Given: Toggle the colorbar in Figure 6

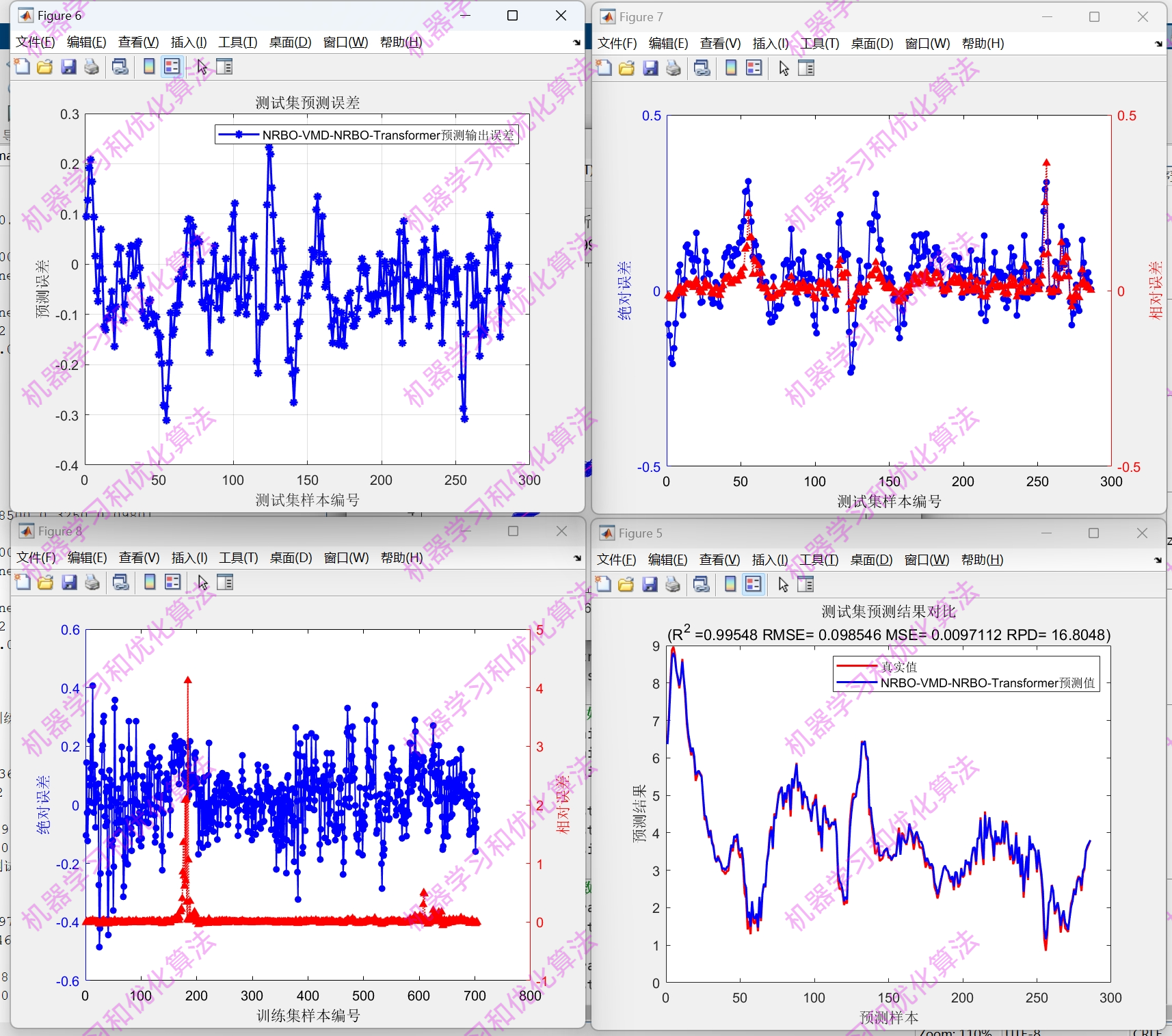Looking at the screenshot, I should [149, 66].
